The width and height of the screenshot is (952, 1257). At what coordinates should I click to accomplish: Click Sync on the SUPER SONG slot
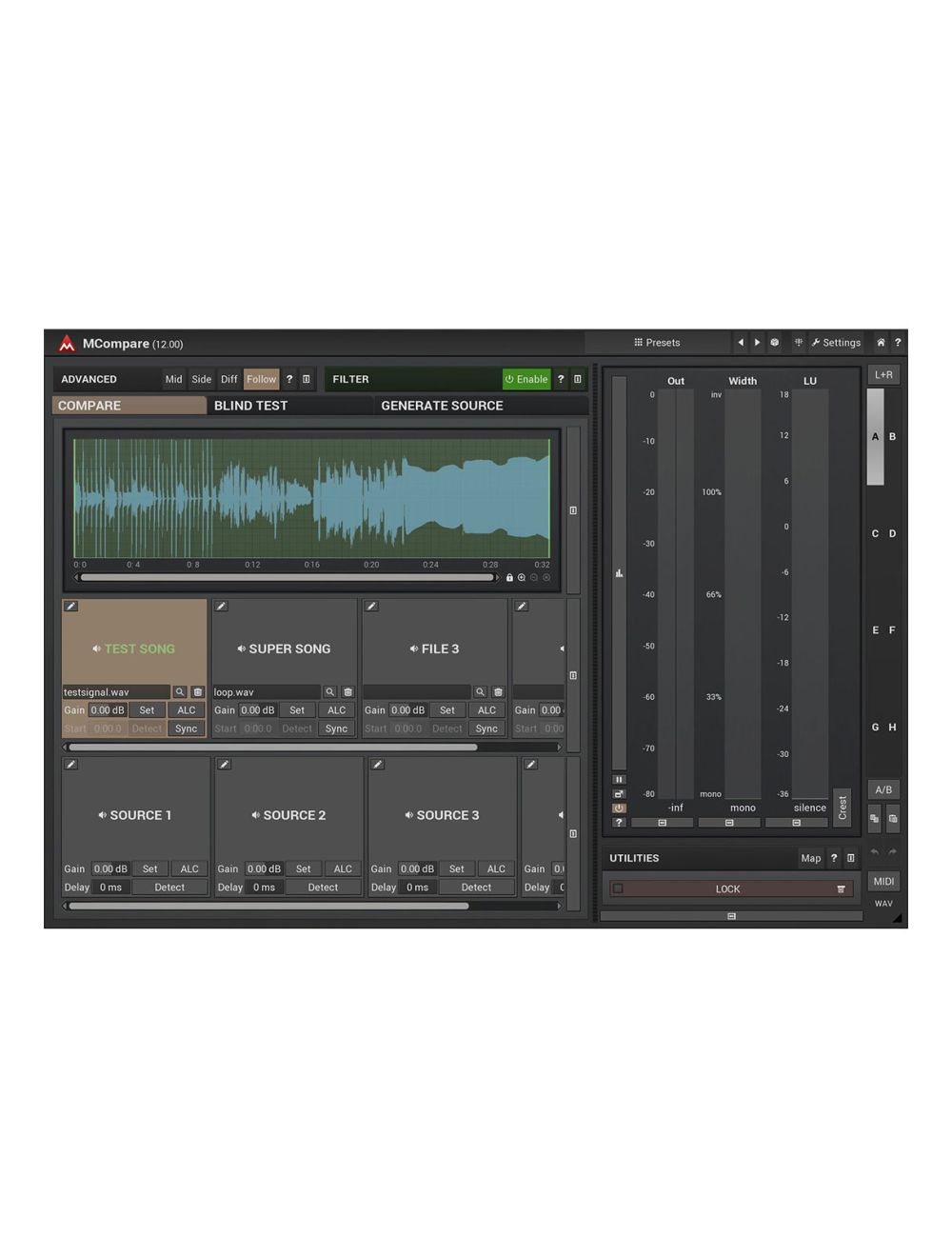pos(336,728)
